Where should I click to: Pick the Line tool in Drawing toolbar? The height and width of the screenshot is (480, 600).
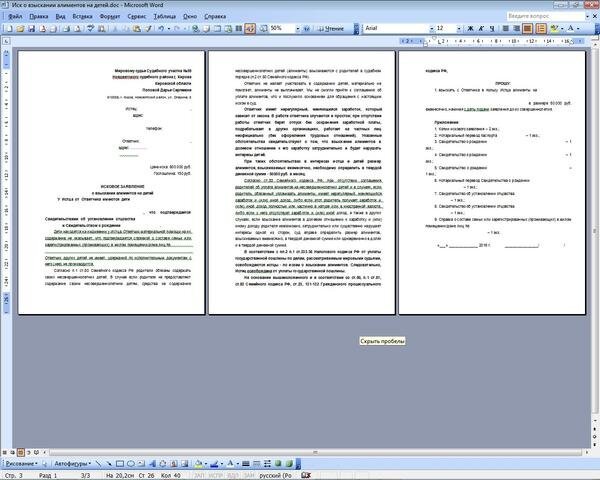(104, 464)
